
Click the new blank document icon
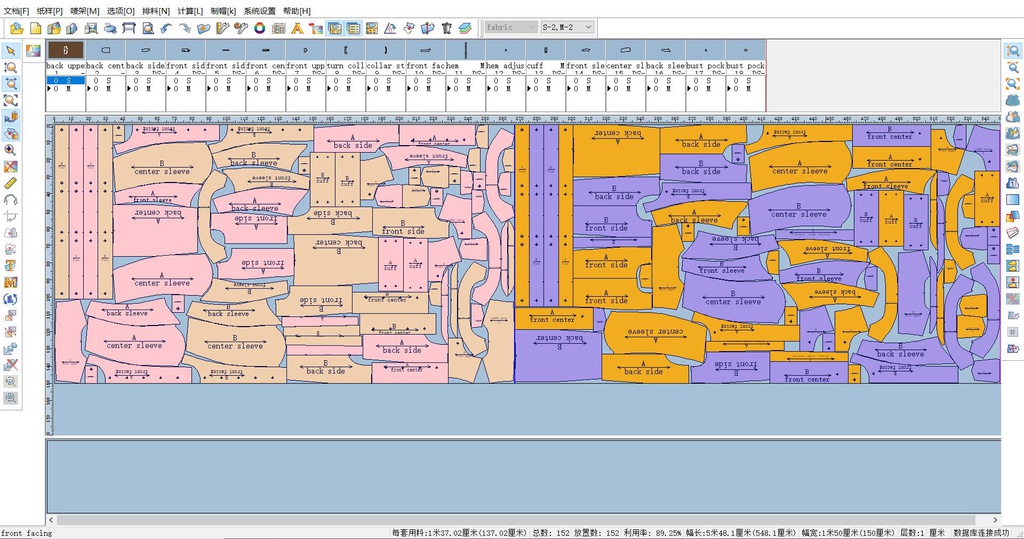point(37,28)
